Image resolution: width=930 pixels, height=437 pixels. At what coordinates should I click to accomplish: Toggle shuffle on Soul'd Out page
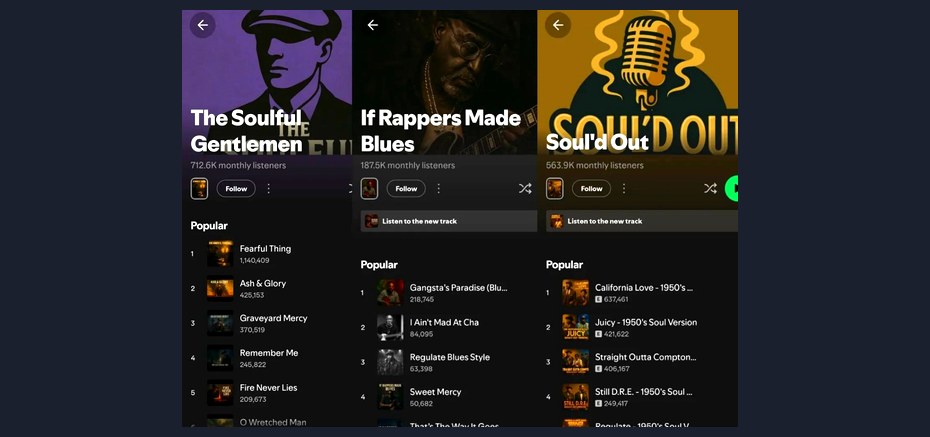[710, 189]
